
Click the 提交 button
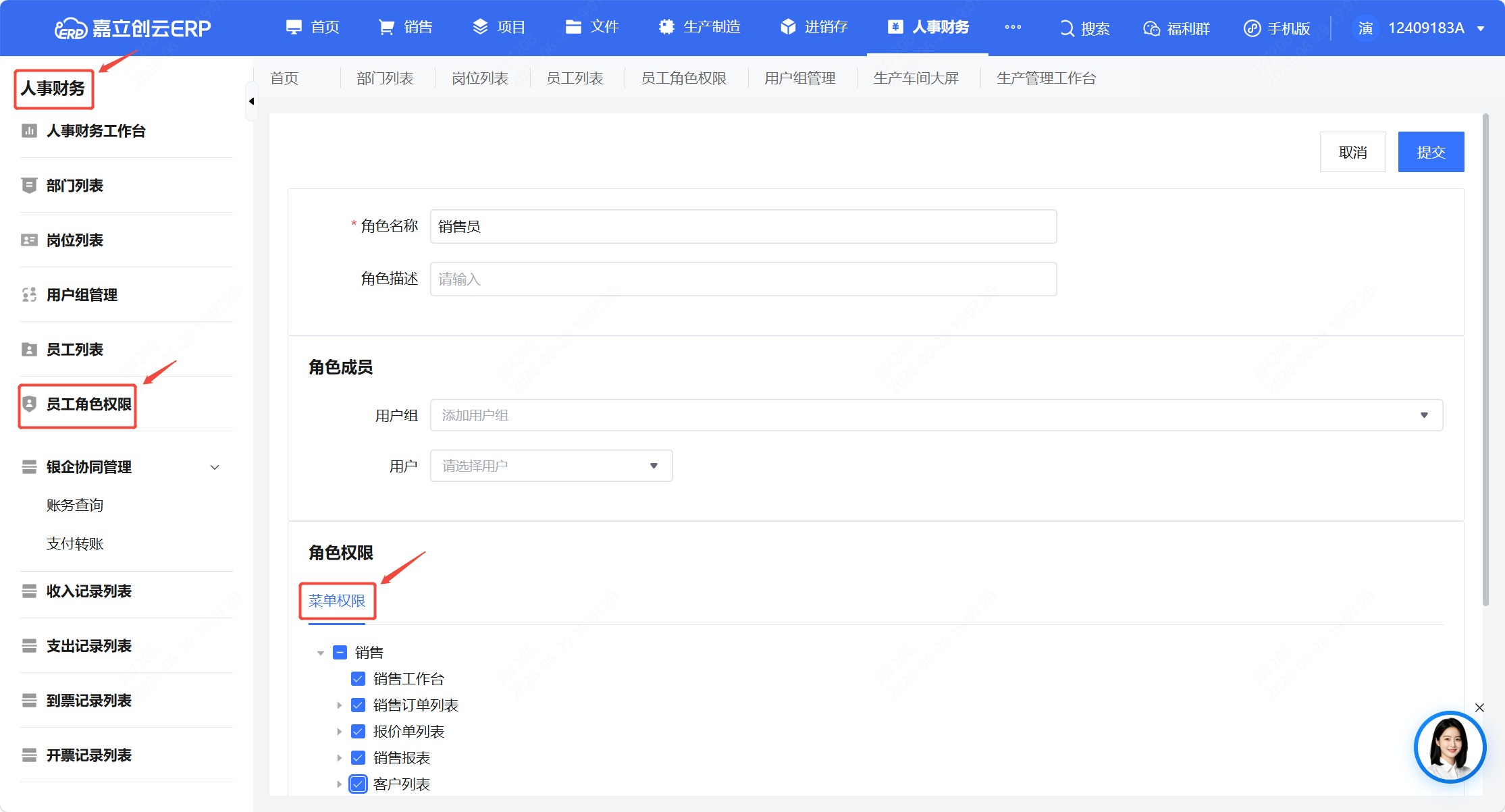click(1431, 152)
